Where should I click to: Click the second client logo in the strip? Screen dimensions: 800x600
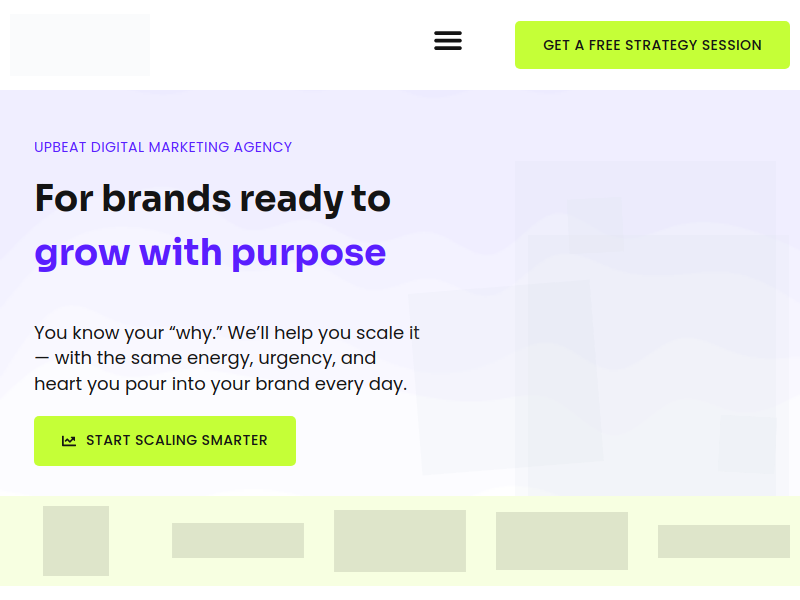(238, 541)
